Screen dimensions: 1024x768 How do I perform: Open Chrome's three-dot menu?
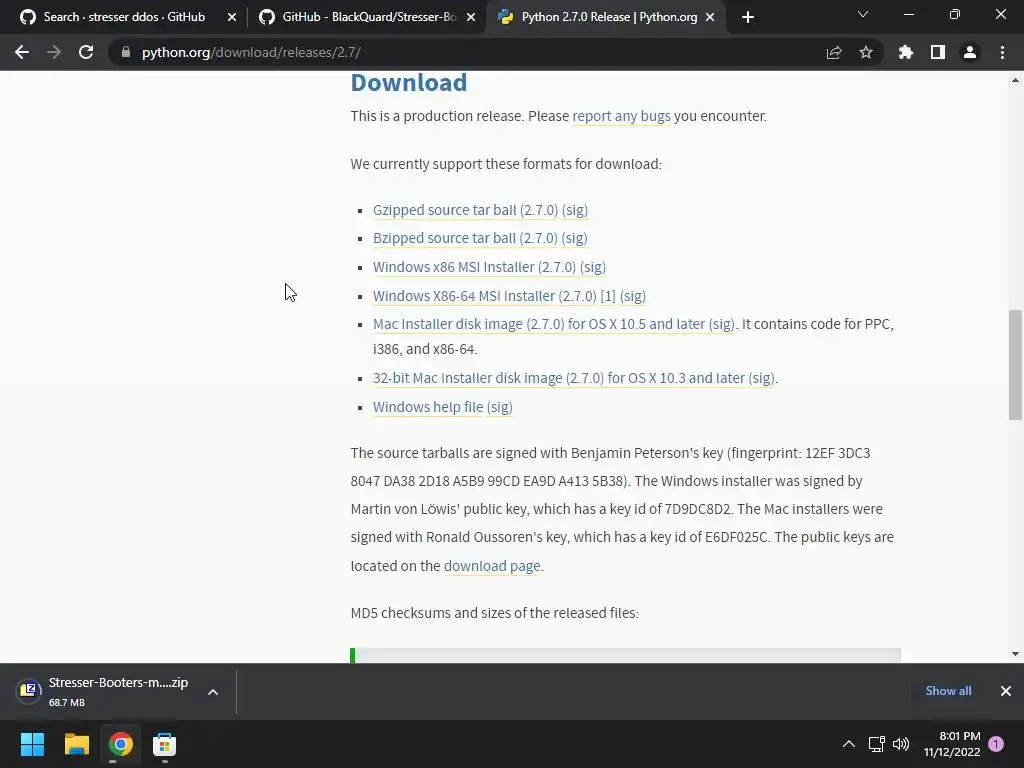click(1002, 52)
